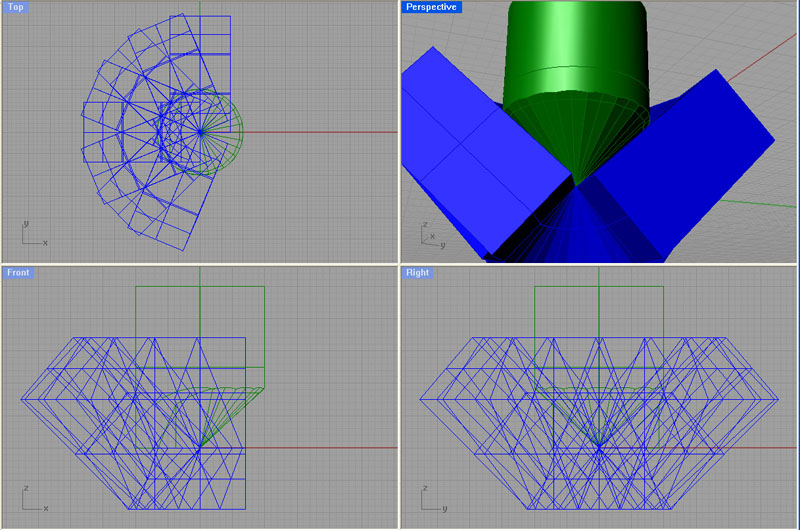The image size is (800, 530).
Task: Click the green cylinder in Perspective view
Action: (x=577, y=56)
